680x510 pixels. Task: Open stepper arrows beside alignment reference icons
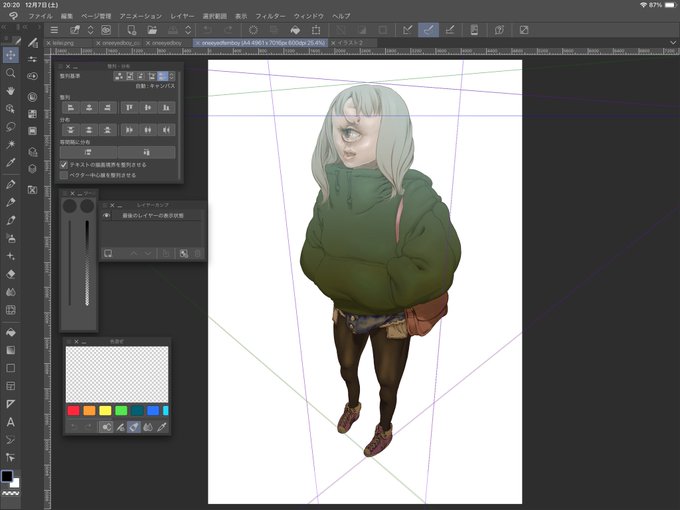(171, 76)
